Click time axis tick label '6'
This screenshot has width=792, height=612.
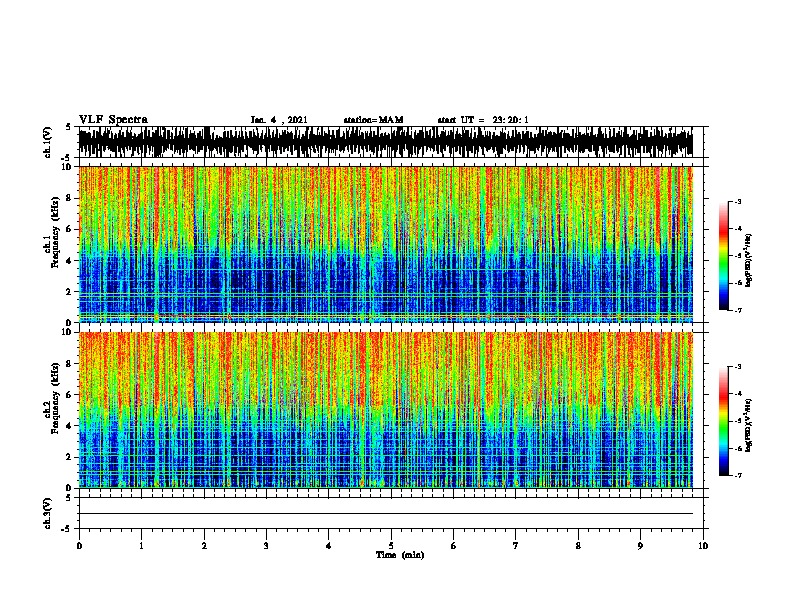tap(454, 545)
